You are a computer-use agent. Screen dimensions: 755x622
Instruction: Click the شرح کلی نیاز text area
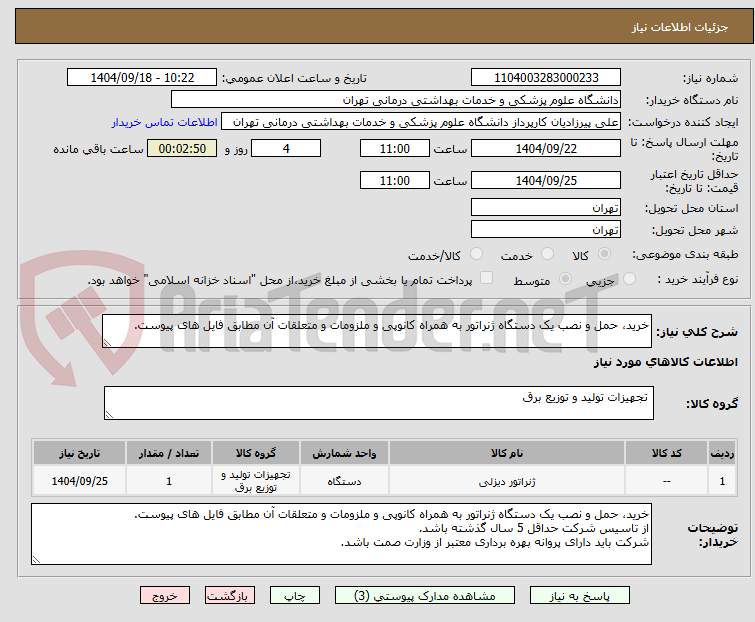click(x=377, y=331)
